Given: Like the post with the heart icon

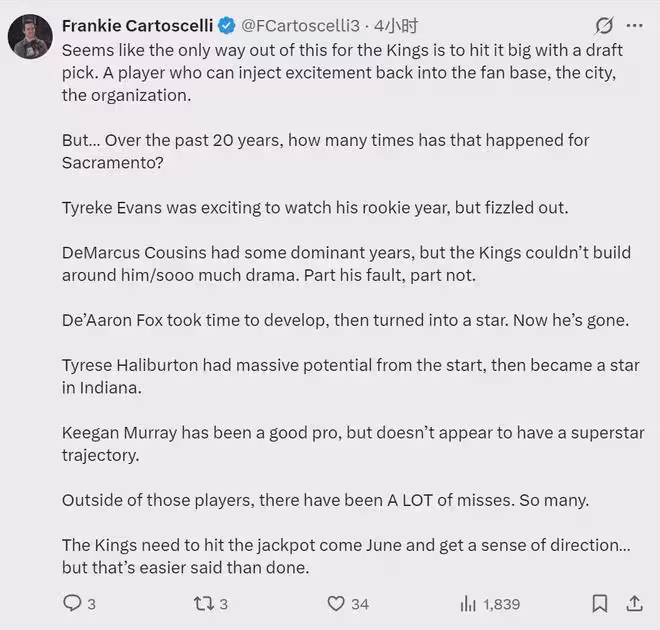Looking at the screenshot, I should (x=336, y=603).
